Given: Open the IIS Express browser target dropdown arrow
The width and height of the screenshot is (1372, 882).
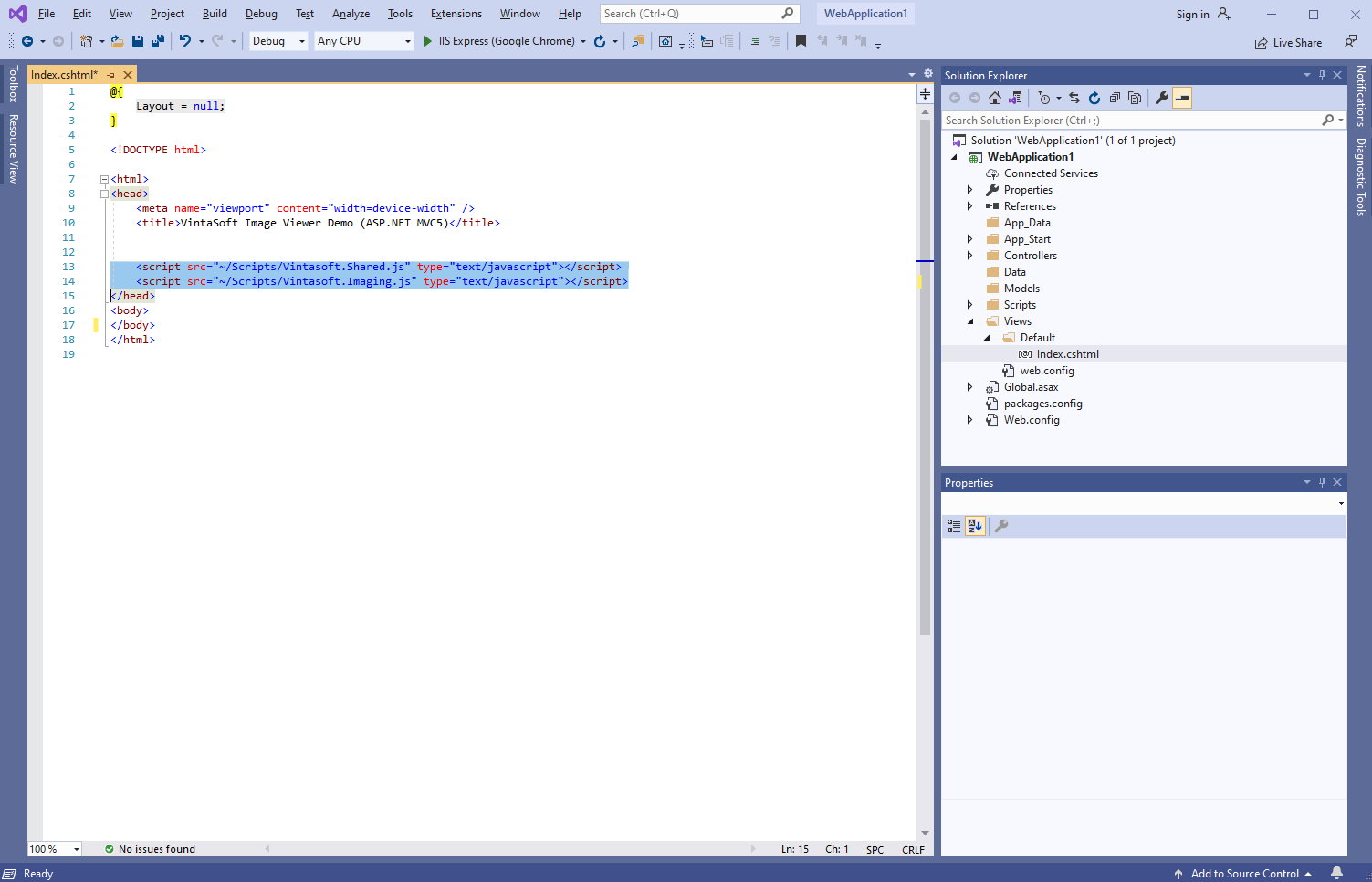Looking at the screenshot, I should tap(583, 41).
